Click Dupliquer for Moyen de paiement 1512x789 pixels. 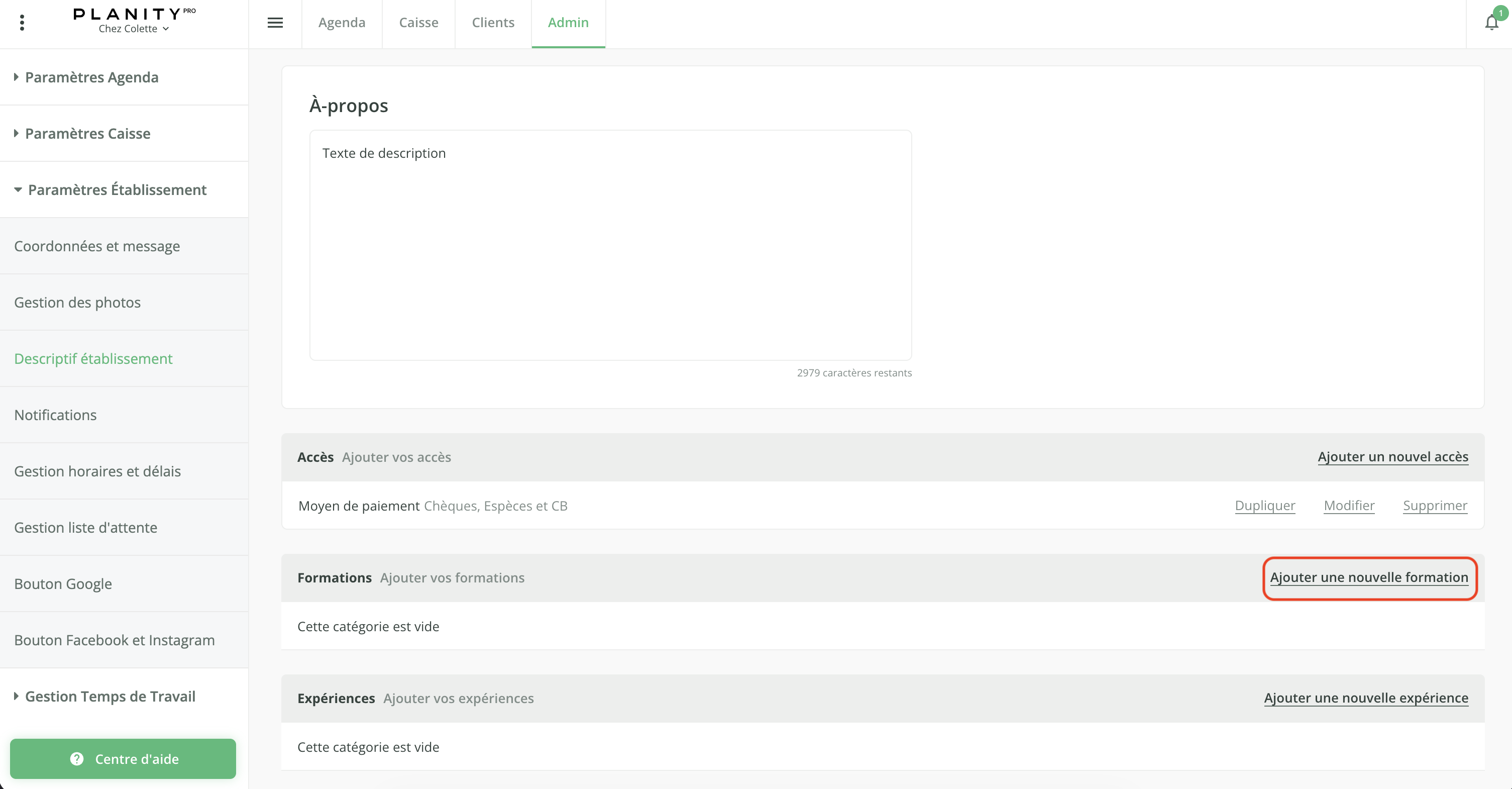tap(1265, 506)
